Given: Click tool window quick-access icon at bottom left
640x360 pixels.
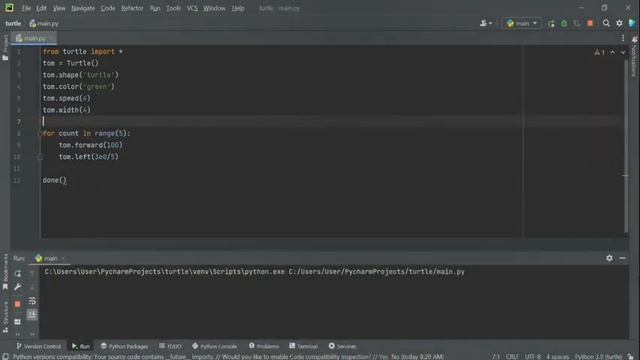Looking at the screenshot, I should tap(5, 357).
